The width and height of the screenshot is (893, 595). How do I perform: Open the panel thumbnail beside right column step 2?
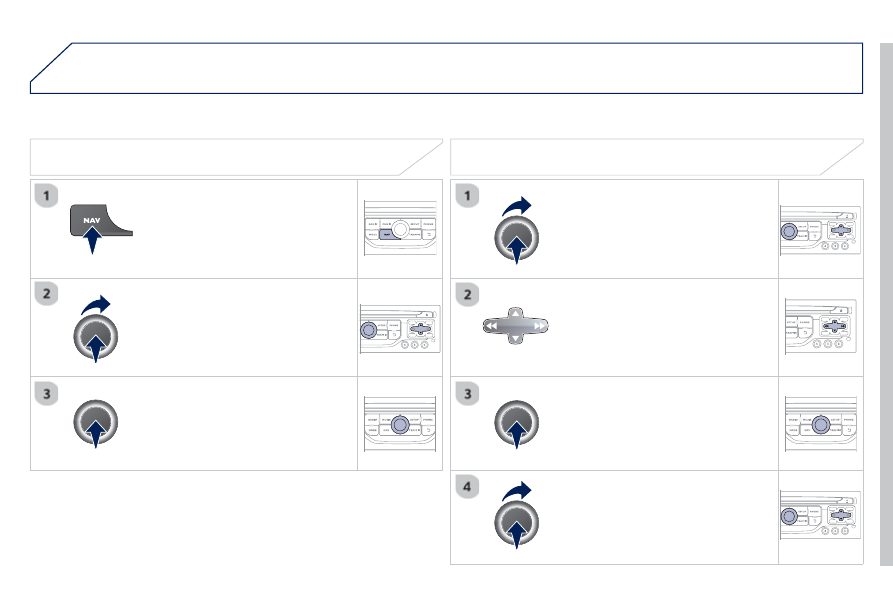pyautogui.click(x=821, y=326)
